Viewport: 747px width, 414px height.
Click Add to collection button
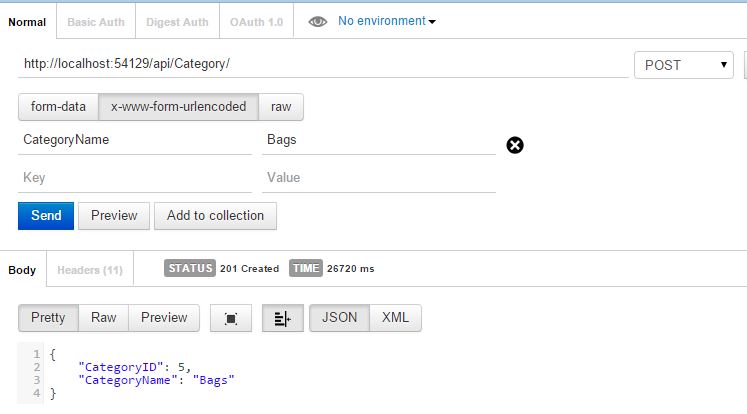click(x=215, y=215)
